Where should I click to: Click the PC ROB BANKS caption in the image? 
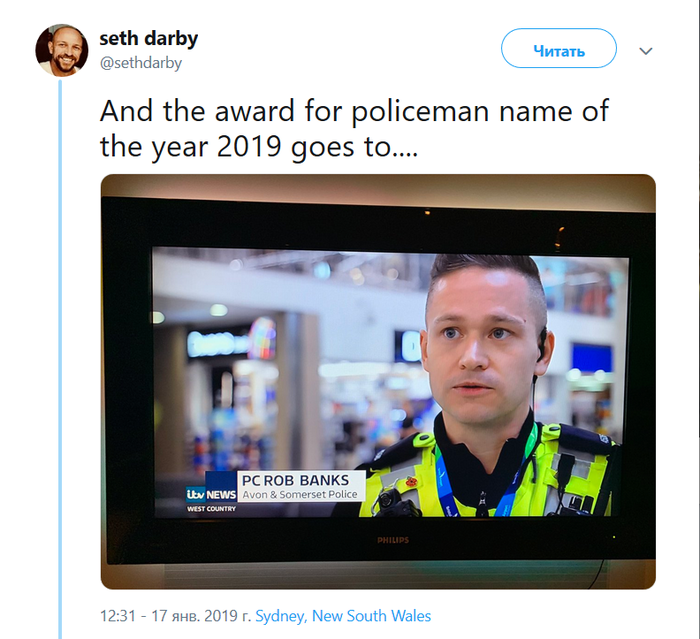coord(295,480)
